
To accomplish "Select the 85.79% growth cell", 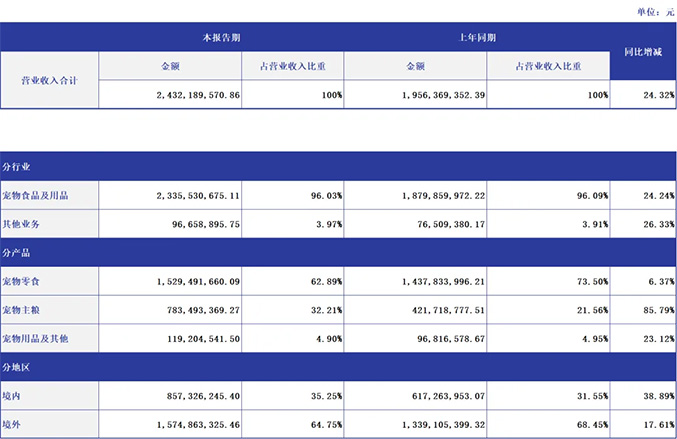I will pos(643,311).
